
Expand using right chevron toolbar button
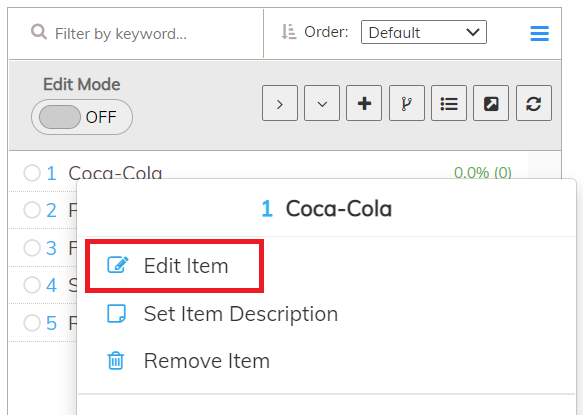(280, 103)
